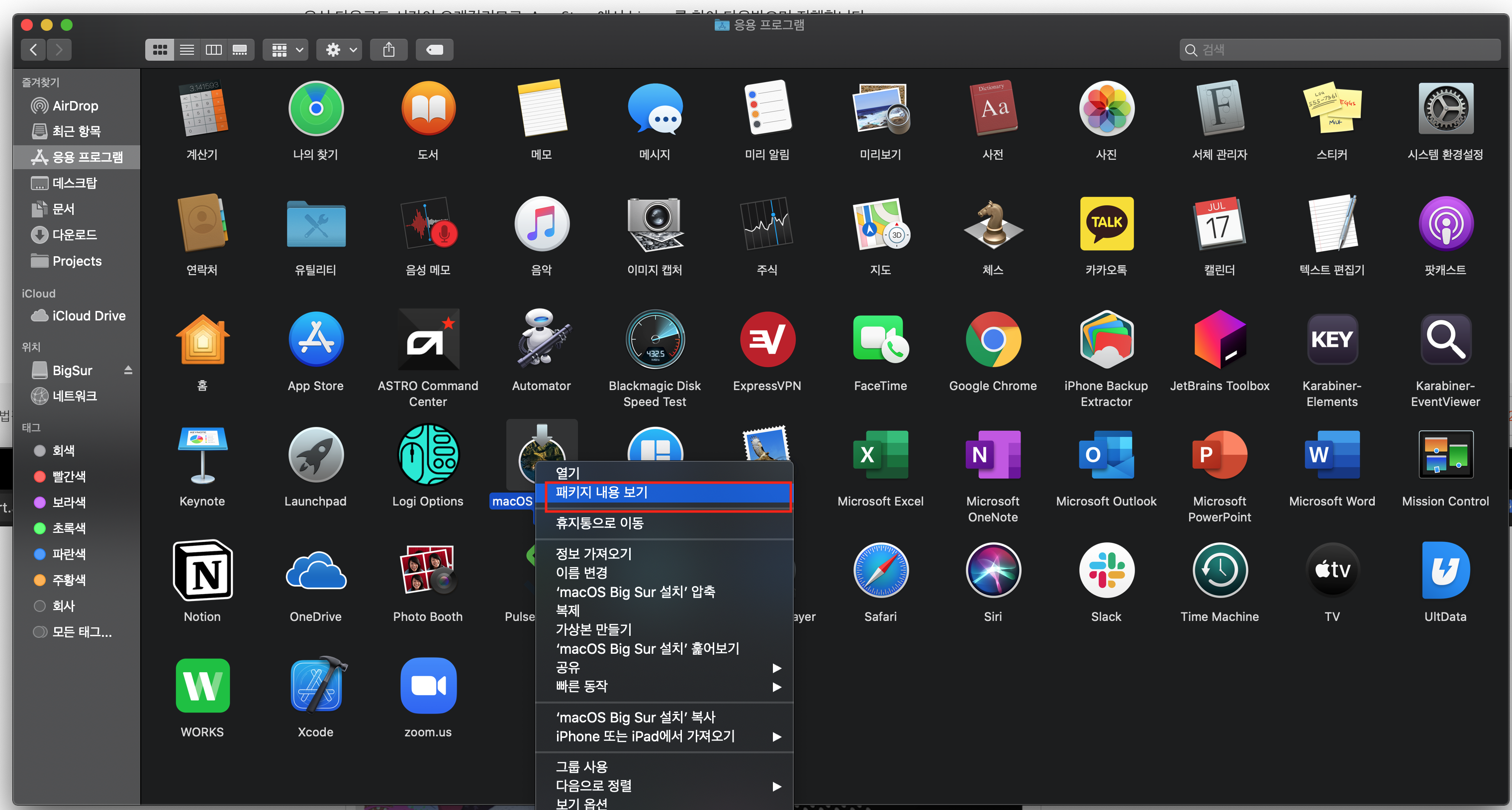1512x810 pixels.
Task: Click the back navigation button
Action: (x=34, y=50)
